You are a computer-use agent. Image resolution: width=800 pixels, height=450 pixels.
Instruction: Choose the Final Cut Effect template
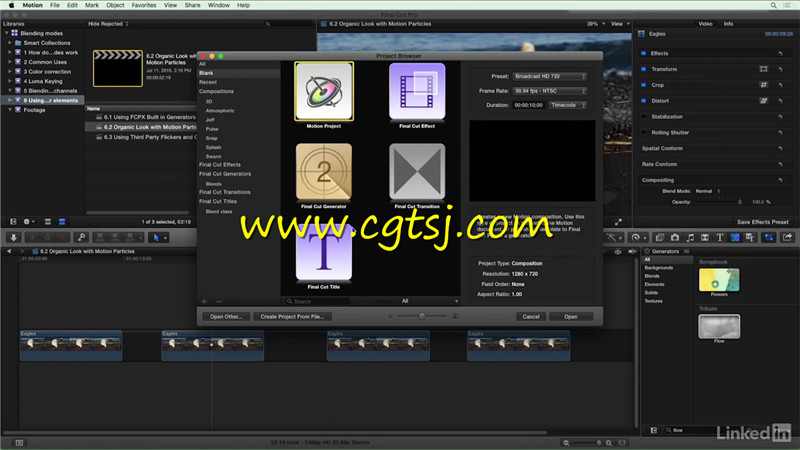[x=417, y=91]
